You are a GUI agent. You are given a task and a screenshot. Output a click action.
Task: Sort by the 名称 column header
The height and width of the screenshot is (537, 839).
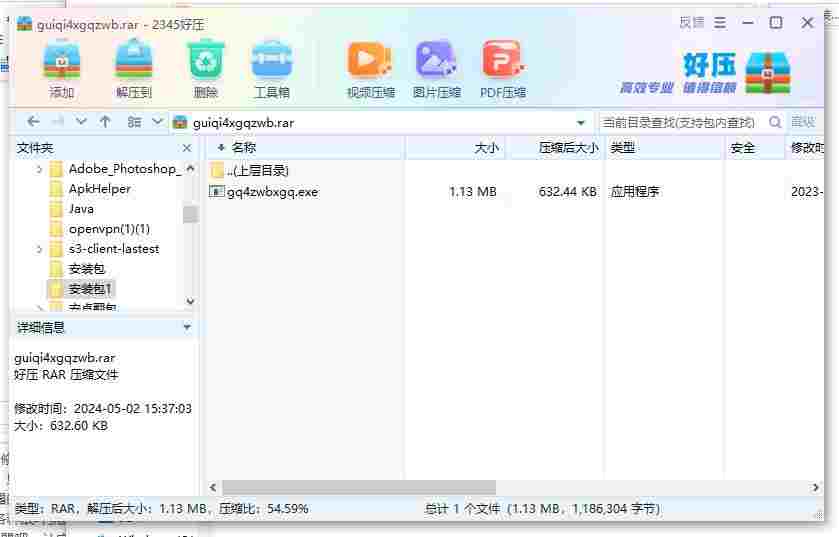point(244,148)
